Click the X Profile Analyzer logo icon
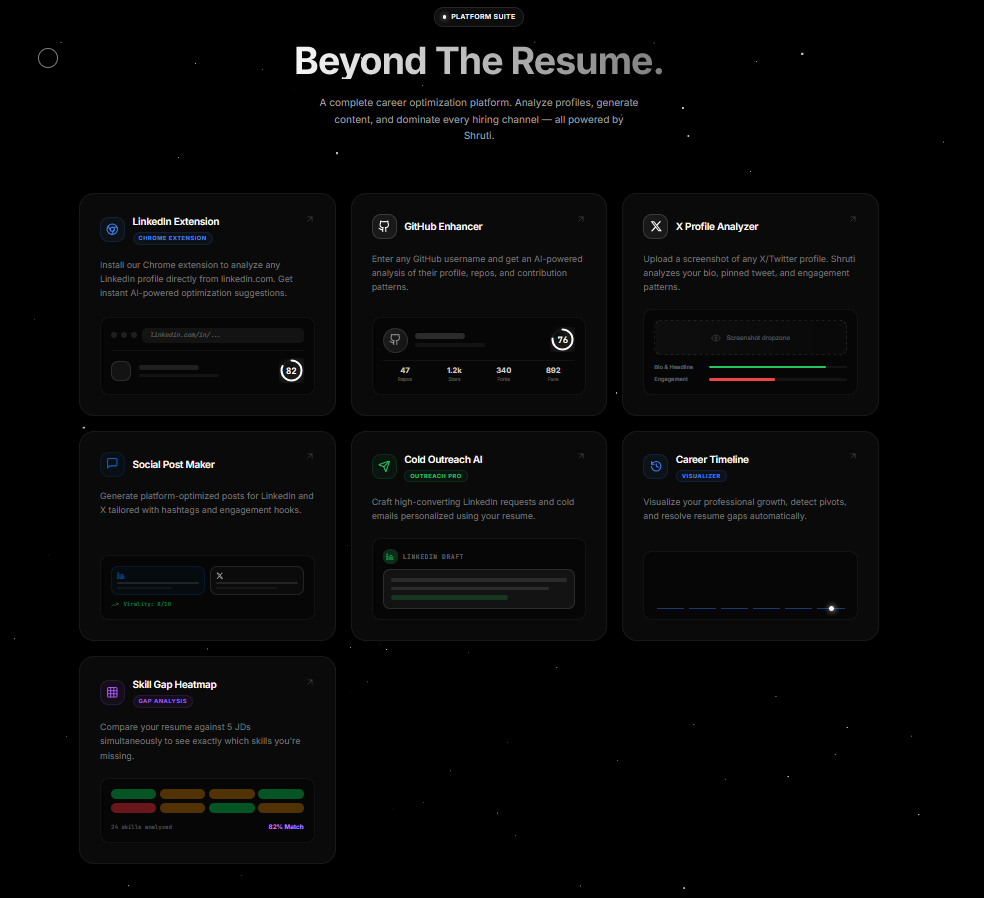The image size is (984, 898). pos(656,227)
